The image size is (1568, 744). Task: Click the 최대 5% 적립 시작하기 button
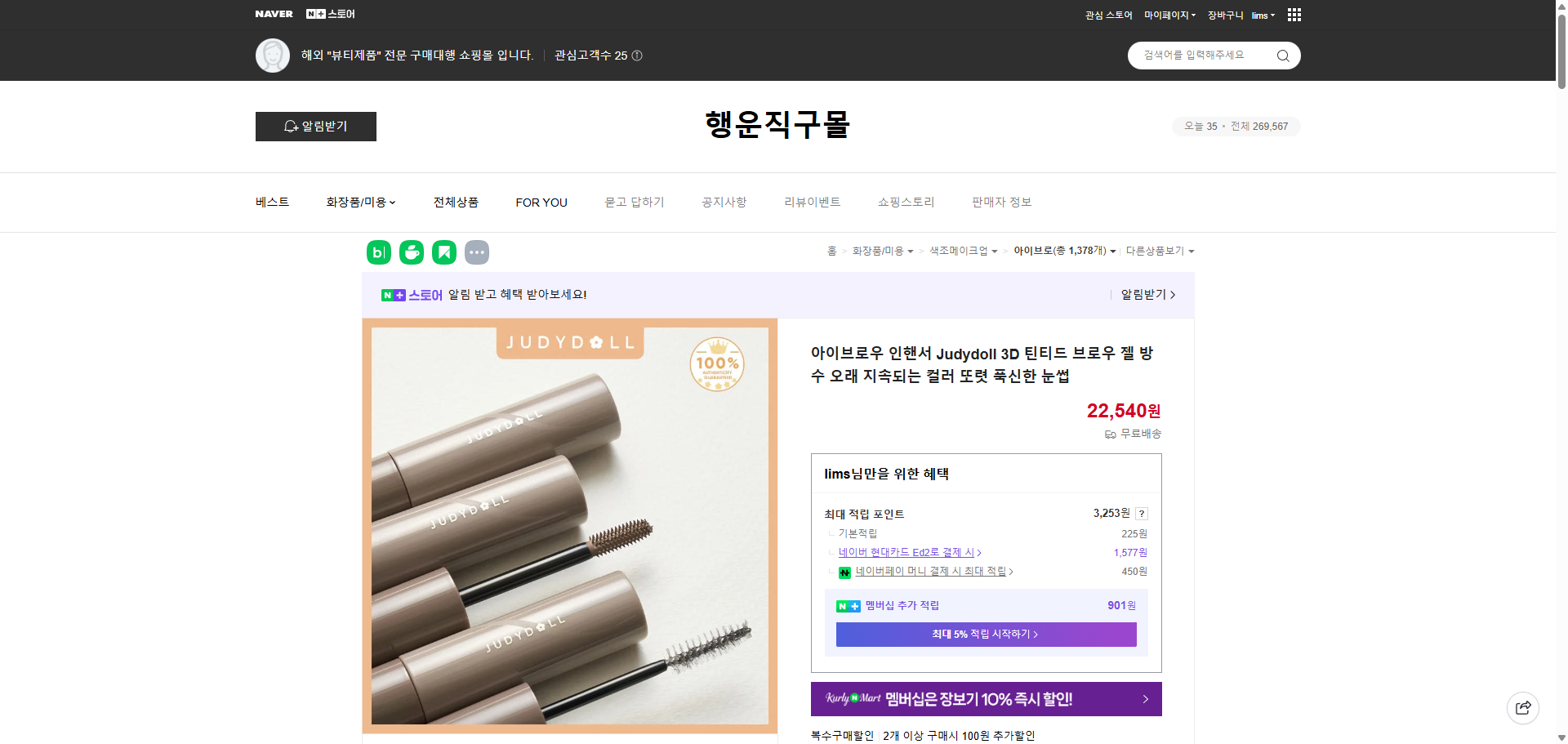985,635
